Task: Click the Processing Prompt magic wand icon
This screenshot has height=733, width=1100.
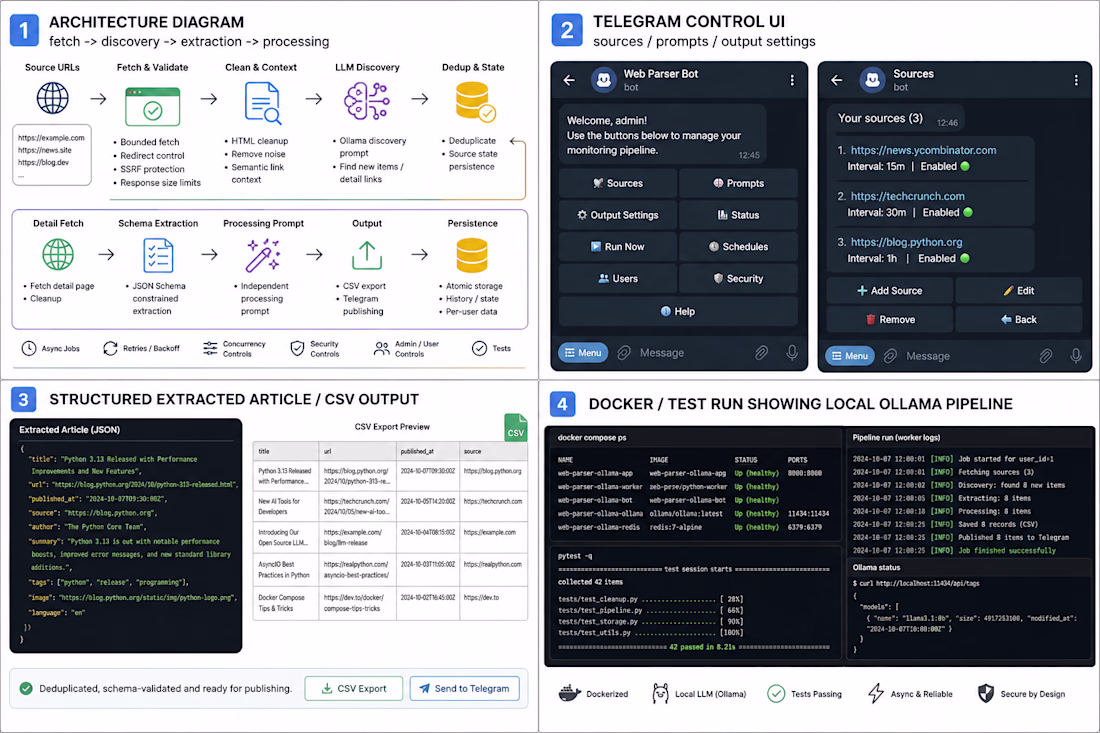Action: point(262,255)
